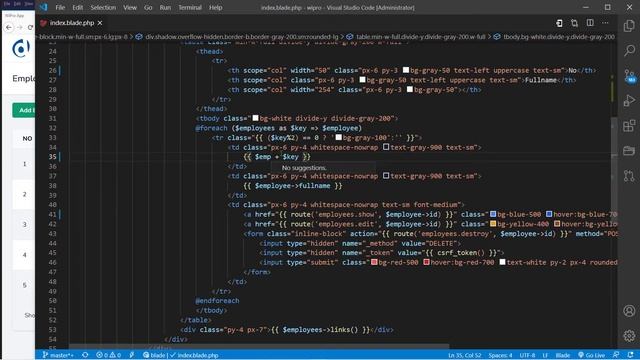Click line number 35 in the gutter

(x=52, y=157)
